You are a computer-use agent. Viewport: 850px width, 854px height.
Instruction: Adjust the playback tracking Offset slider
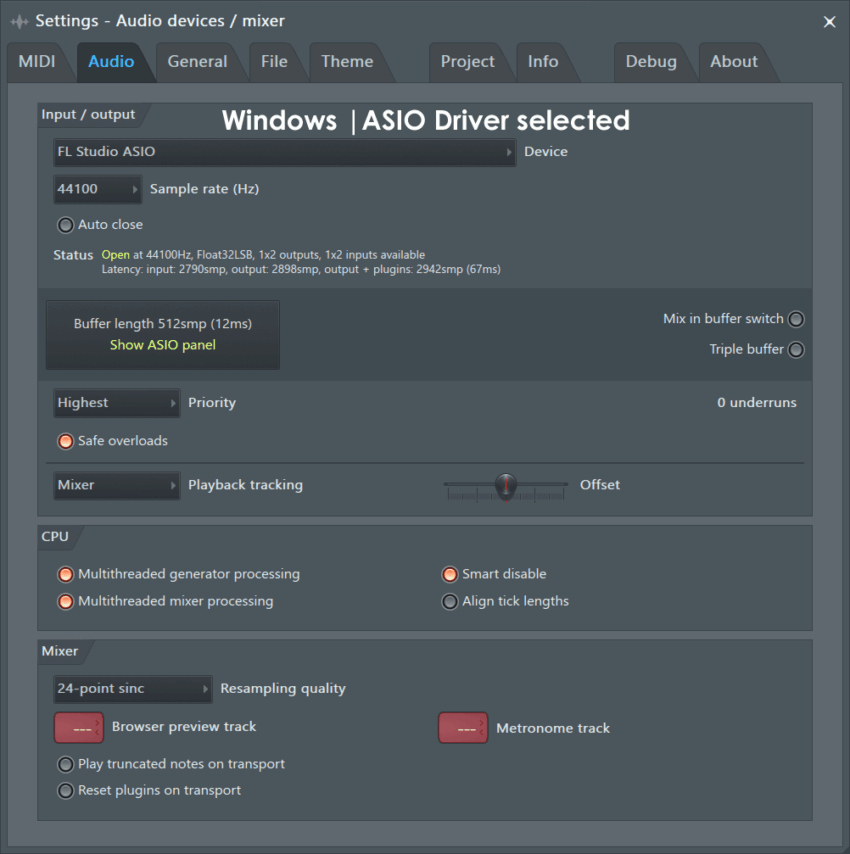pos(505,485)
